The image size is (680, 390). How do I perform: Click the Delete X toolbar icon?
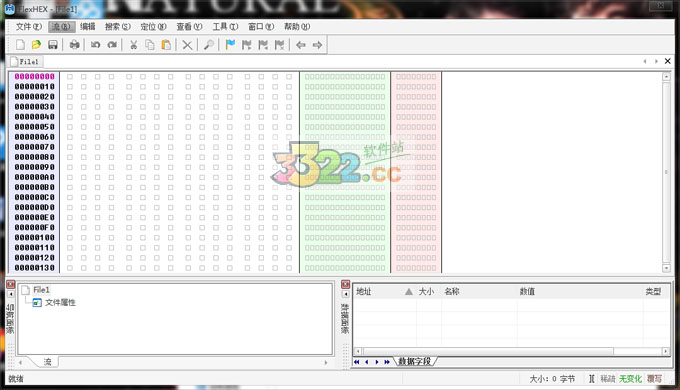(x=187, y=45)
